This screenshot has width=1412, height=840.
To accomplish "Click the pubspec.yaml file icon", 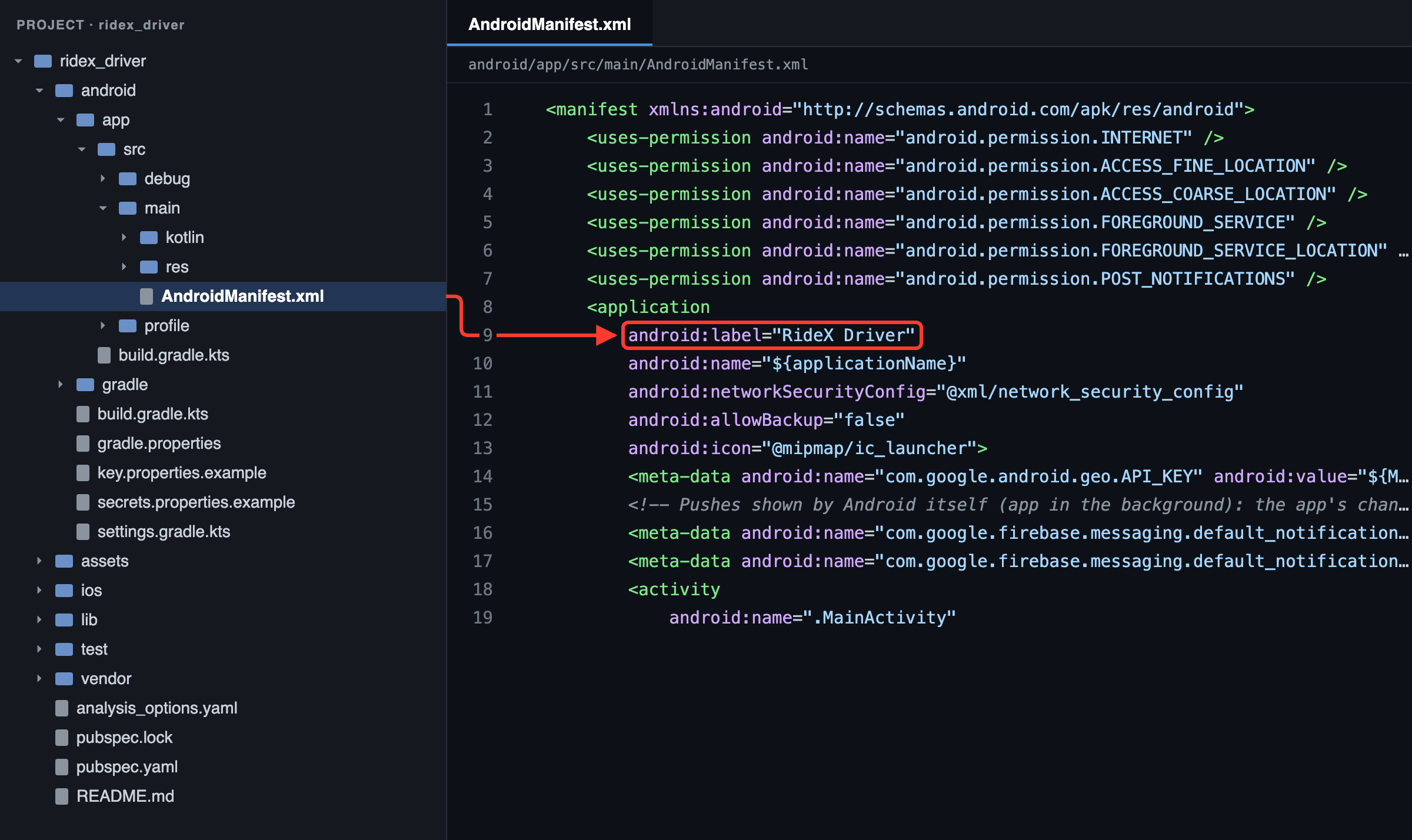I will coord(62,767).
